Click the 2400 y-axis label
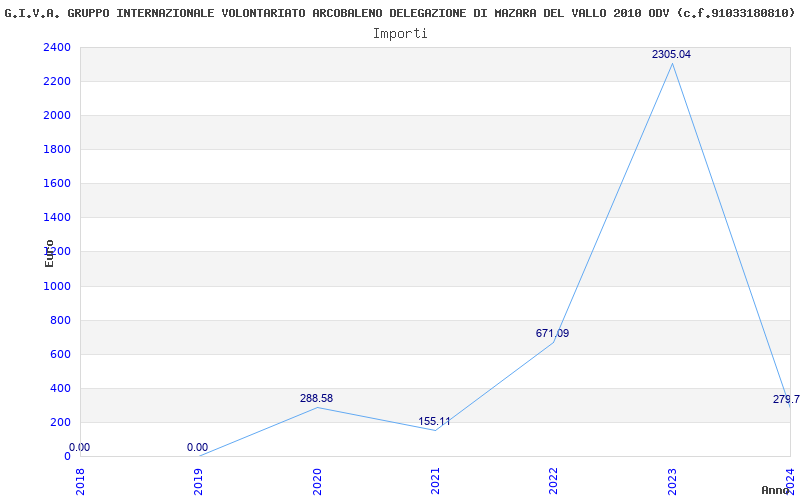This screenshot has height=500, width=800. [x=57, y=47]
